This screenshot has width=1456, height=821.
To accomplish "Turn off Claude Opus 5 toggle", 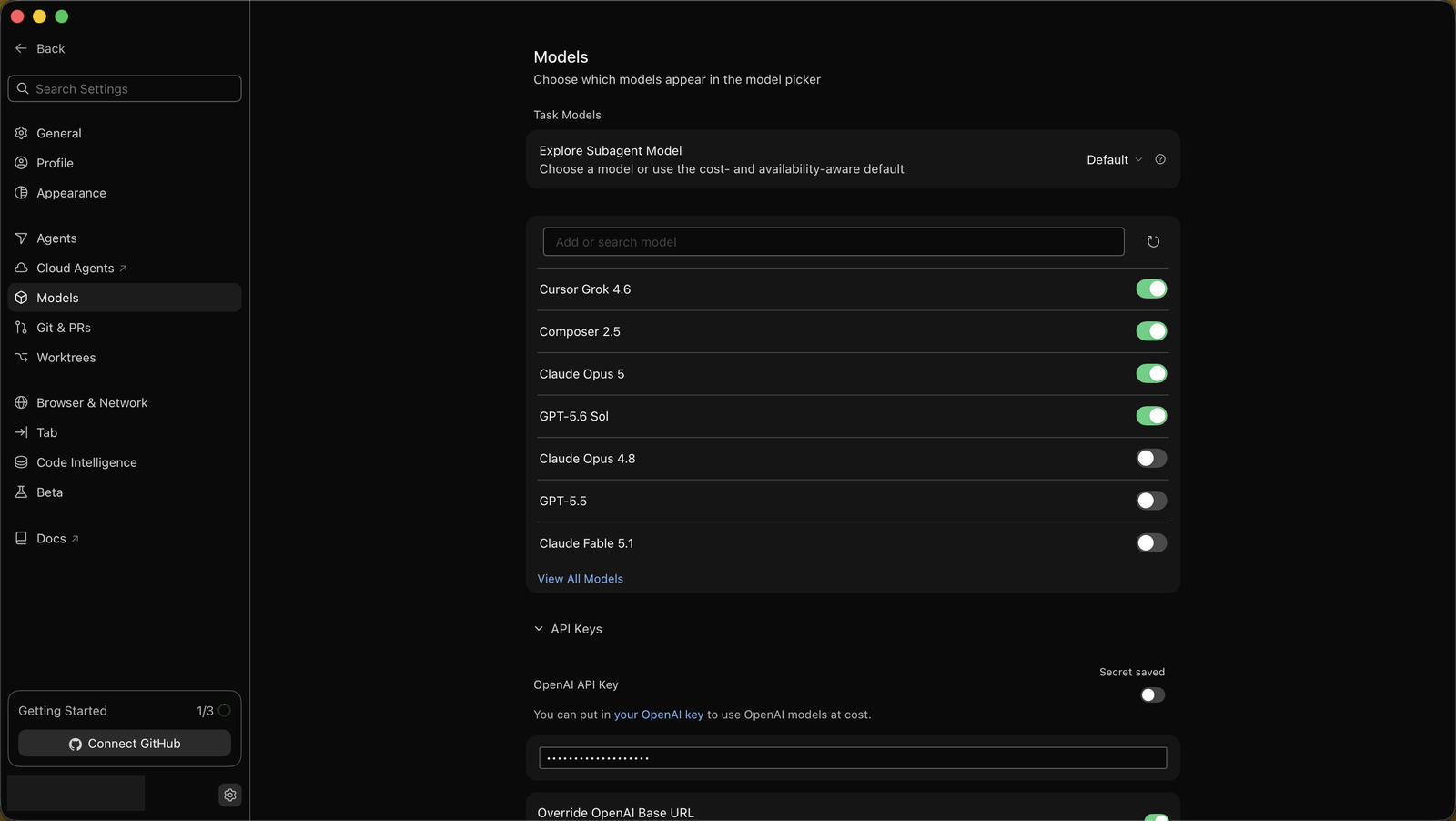I will pos(1151,373).
